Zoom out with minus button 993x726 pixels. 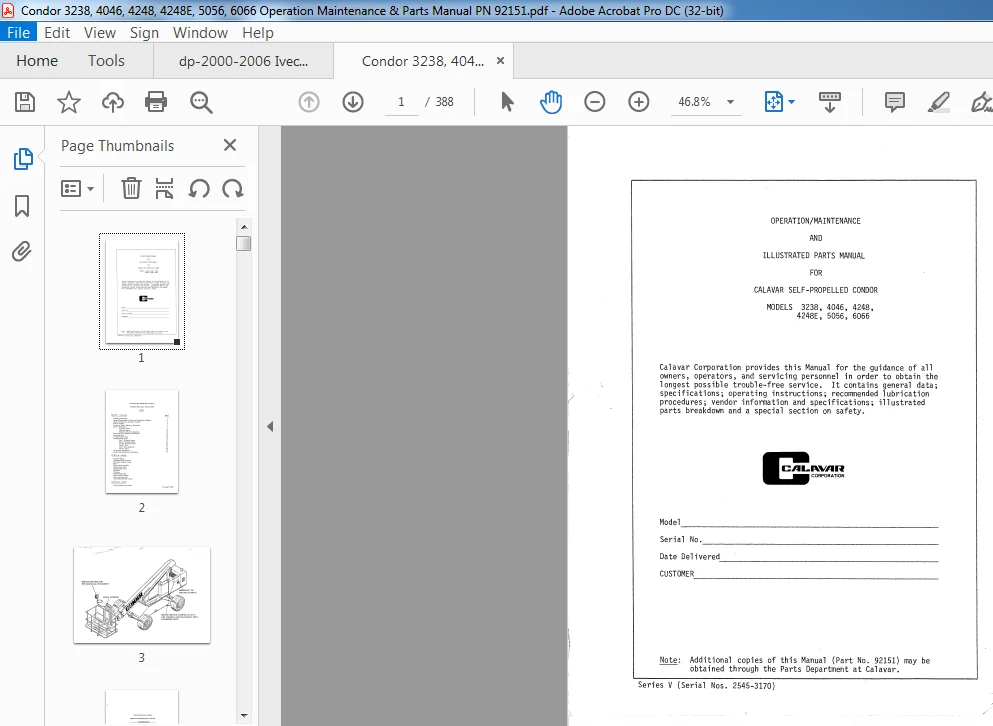tap(595, 102)
